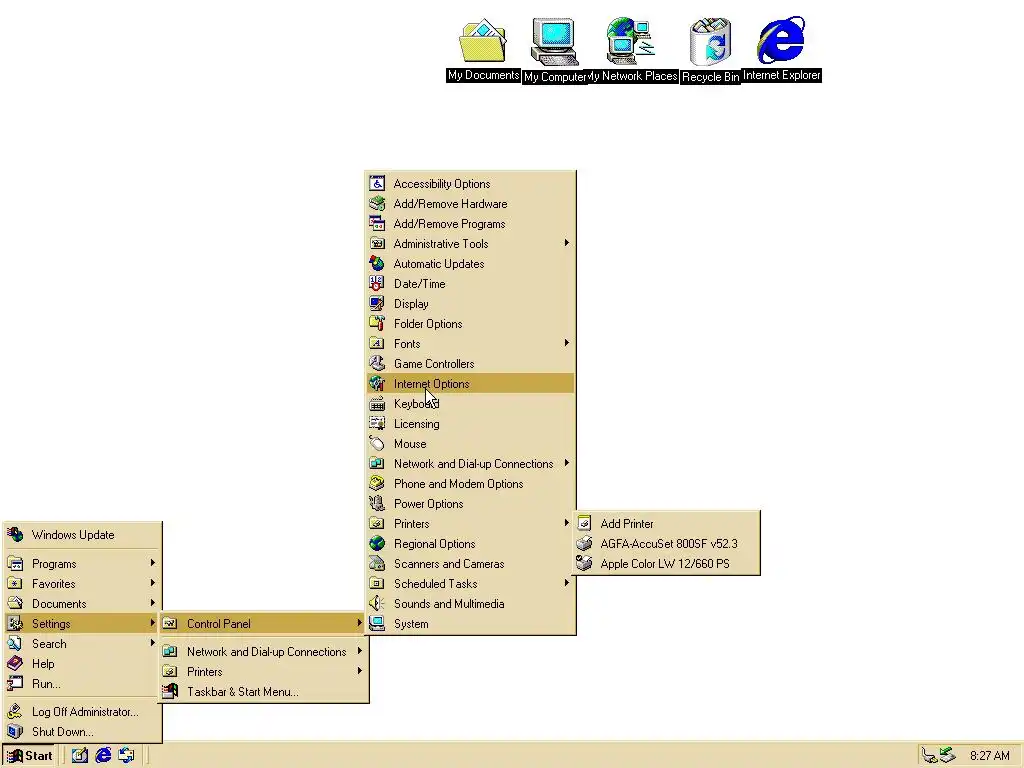Click the Keyboard icon in Control Panel

pyautogui.click(x=377, y=404)
